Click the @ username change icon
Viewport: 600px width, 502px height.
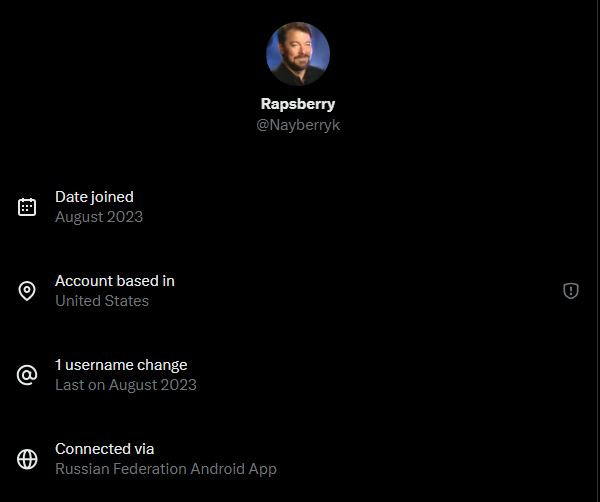tap(27, 375)
